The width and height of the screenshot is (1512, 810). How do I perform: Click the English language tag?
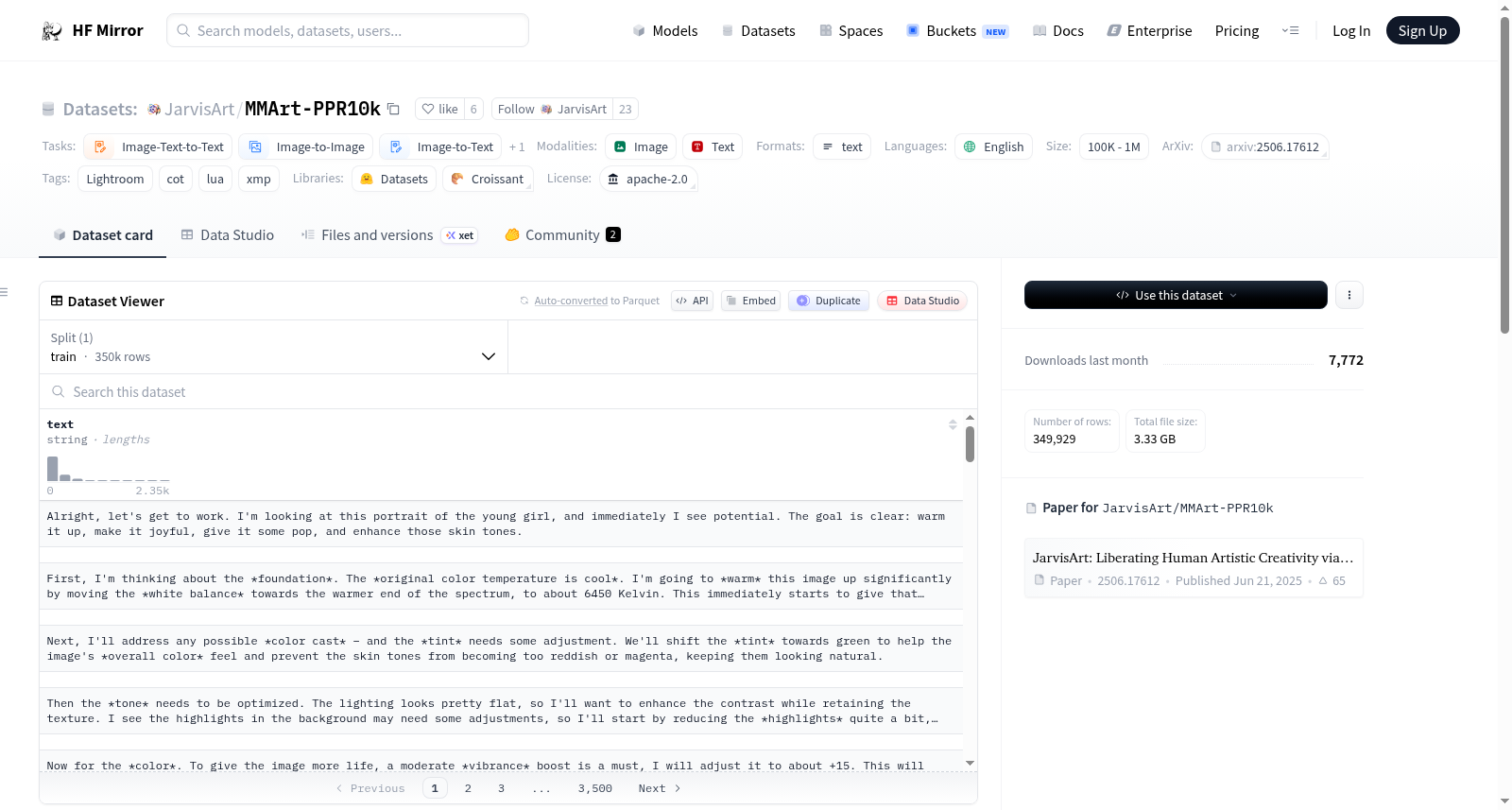click(x=993, y=146)
